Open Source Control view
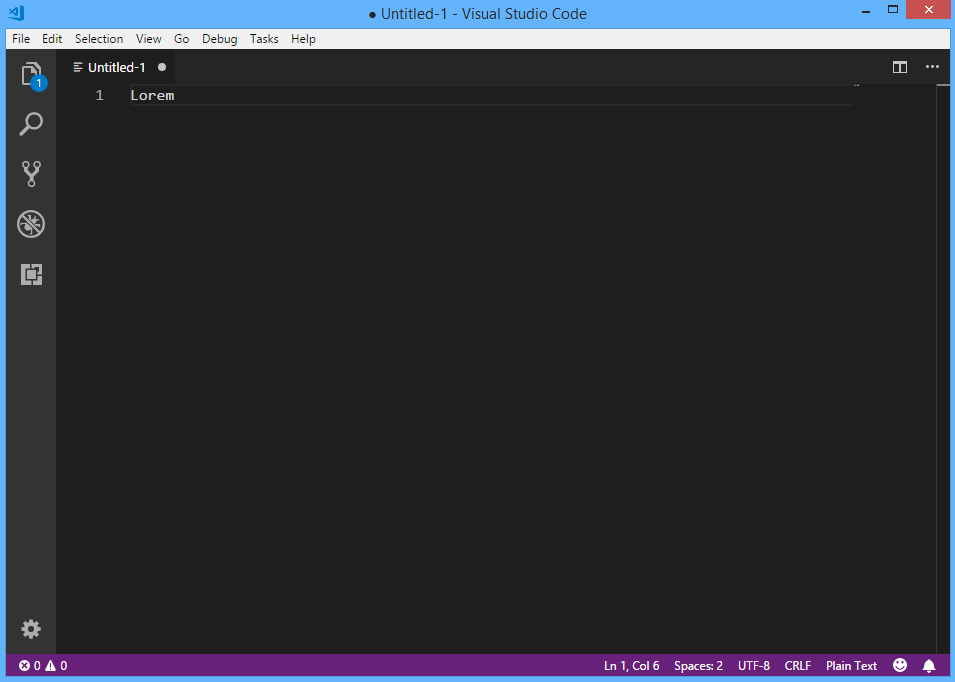The width and height of the screenshot is (955, 682). [31, 174]
